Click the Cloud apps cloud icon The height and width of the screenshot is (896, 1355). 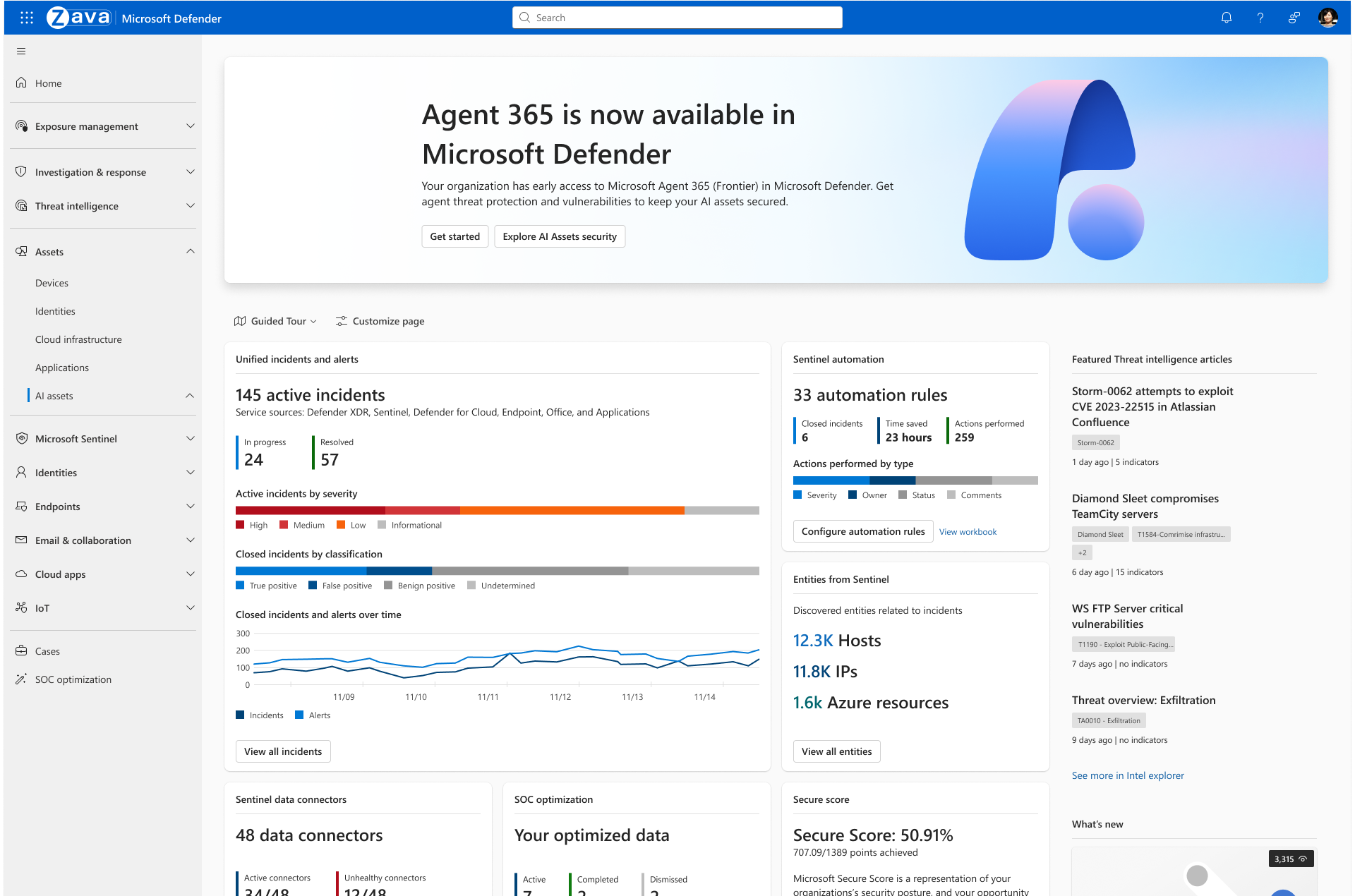21,574
